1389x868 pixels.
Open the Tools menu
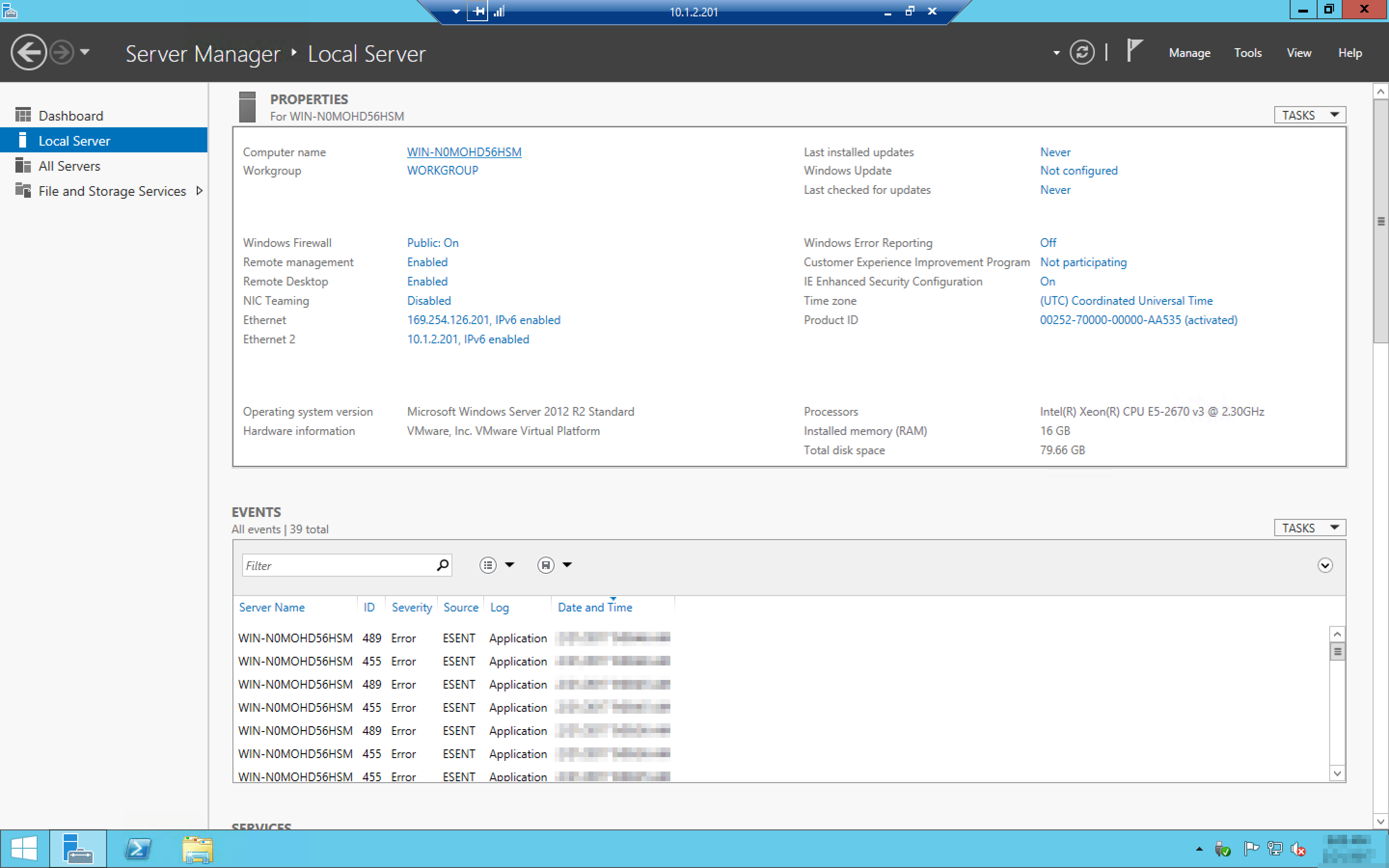pyautogui.click(x=1247, y=53)
